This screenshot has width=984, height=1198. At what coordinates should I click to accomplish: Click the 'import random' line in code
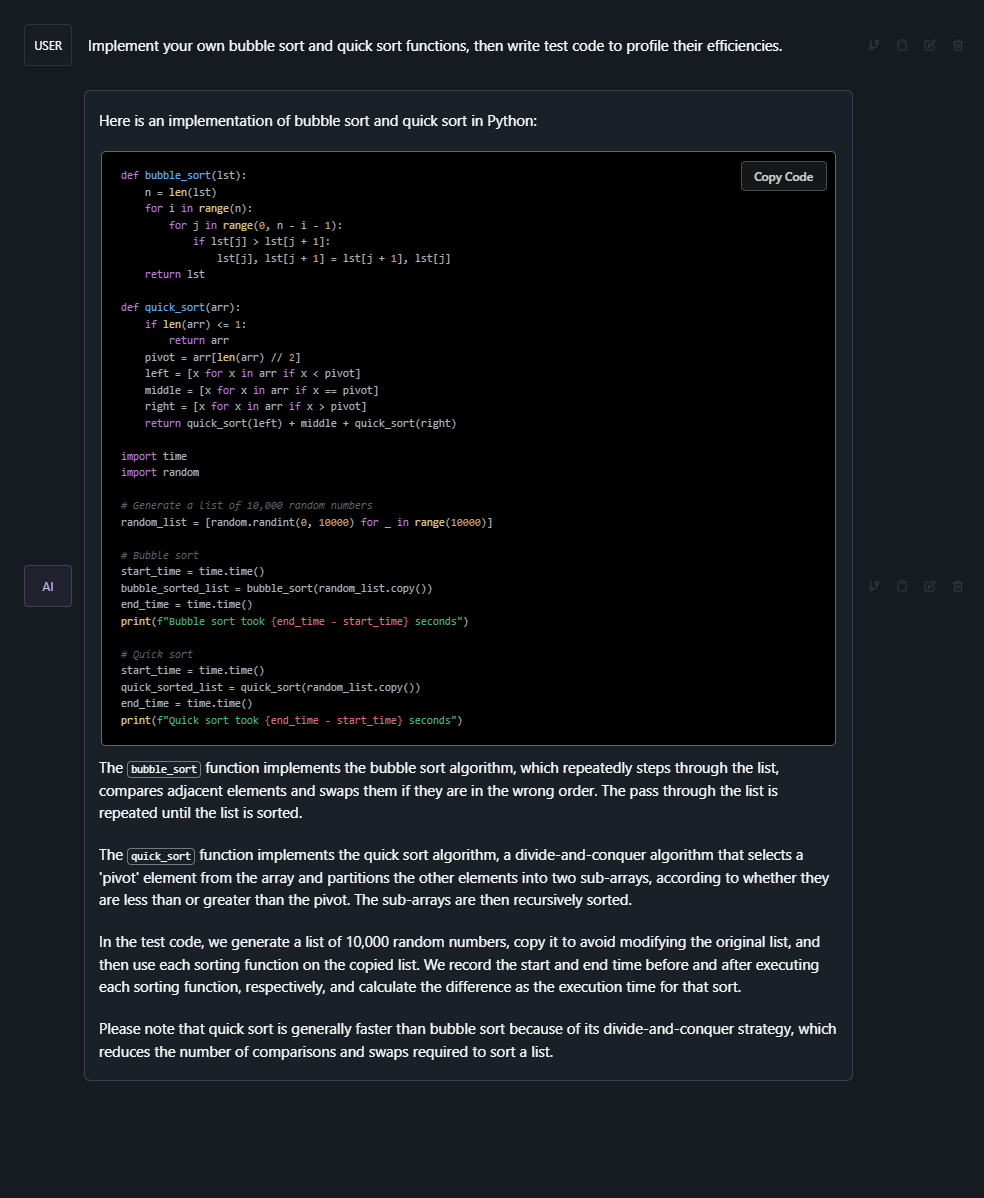click(x=160, y=472)
